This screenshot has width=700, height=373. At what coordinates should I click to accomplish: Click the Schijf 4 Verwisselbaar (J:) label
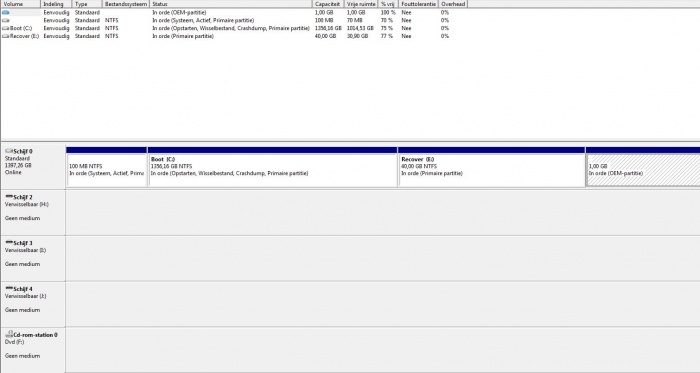point(25,296)
